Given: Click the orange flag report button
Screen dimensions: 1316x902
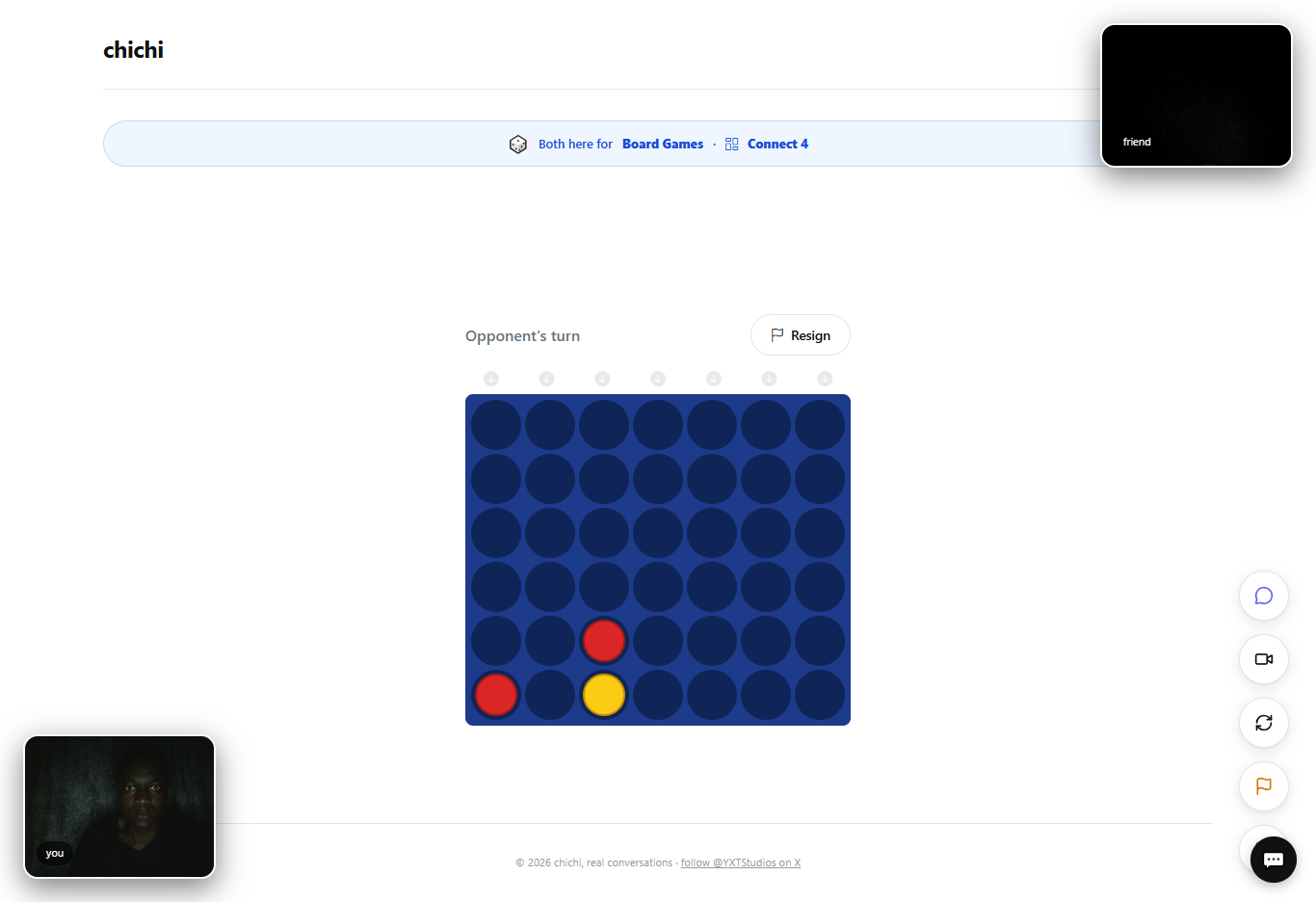Looking at the screenshot, I should click(x=1264, y=786).
